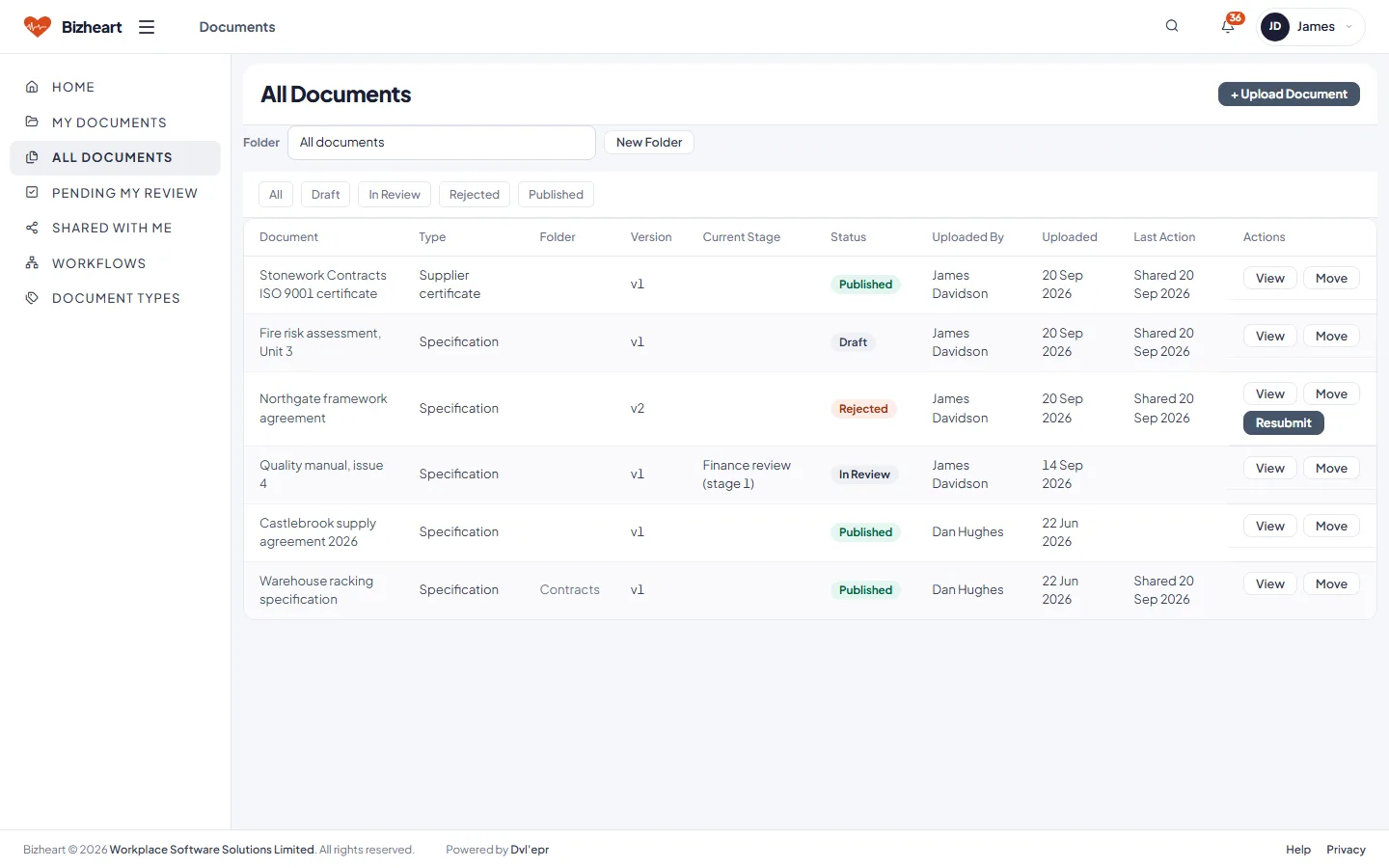Click the All Documents copy icon
Image resolution: width=1389 pixels, height=868 pixels.
coord(32,157)
